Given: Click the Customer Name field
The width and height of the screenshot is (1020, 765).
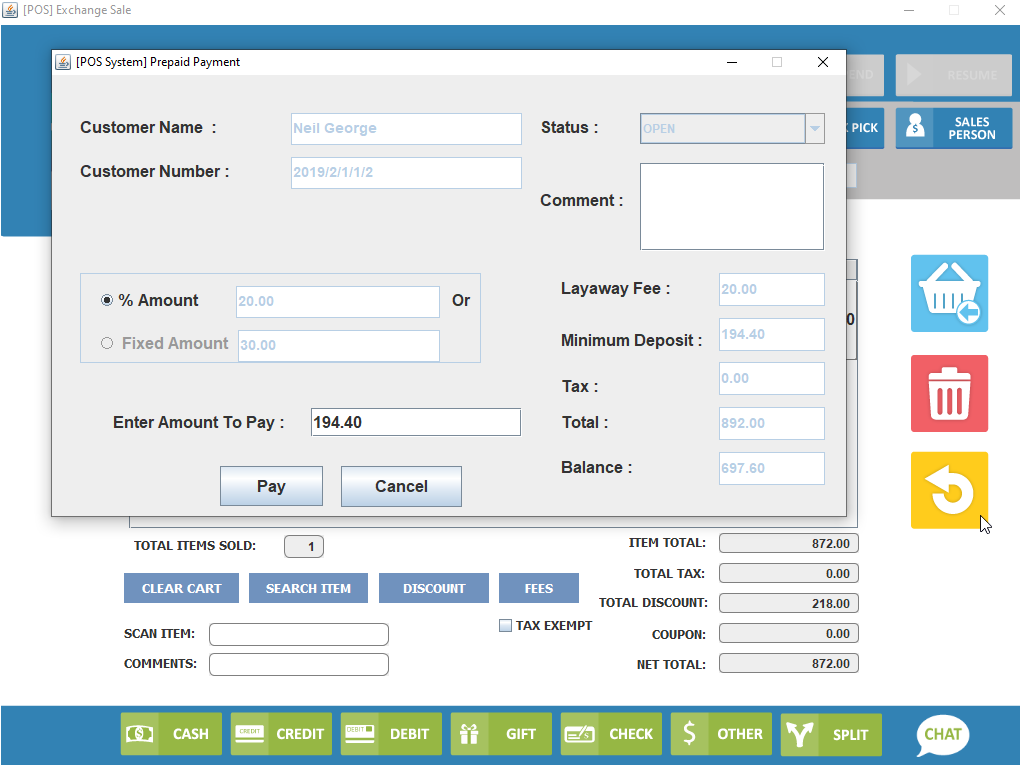Looking at the screenshot, I should (x=406, y=129).
